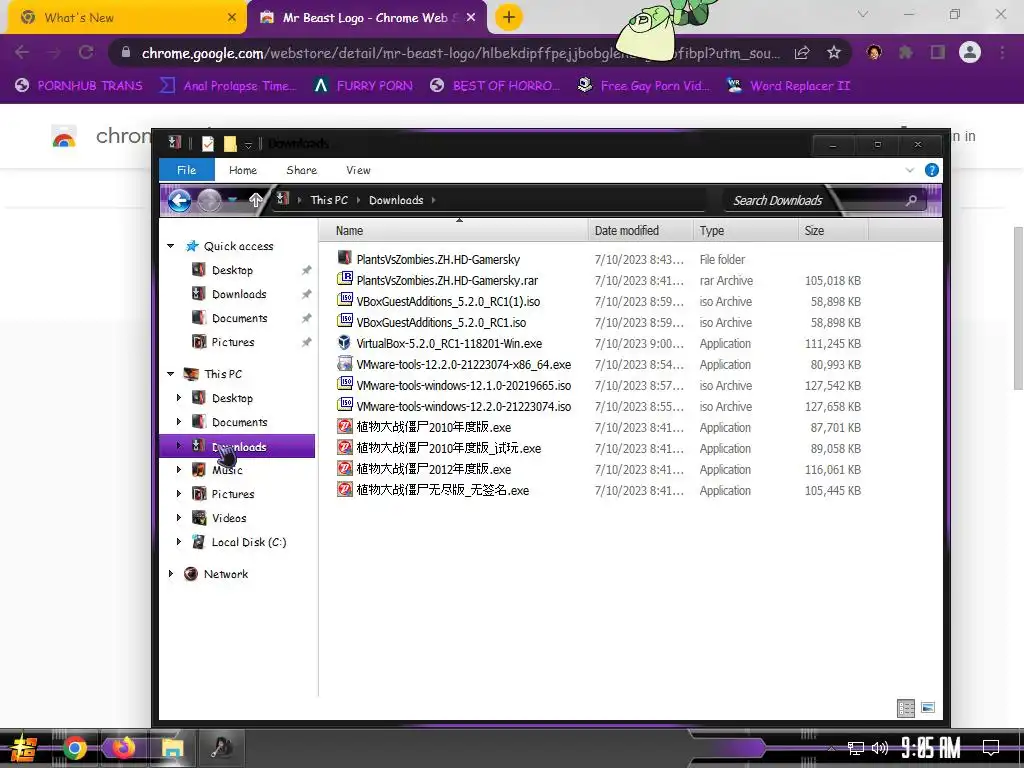Switch to large icons view layout icon

[x=928, y=708]
